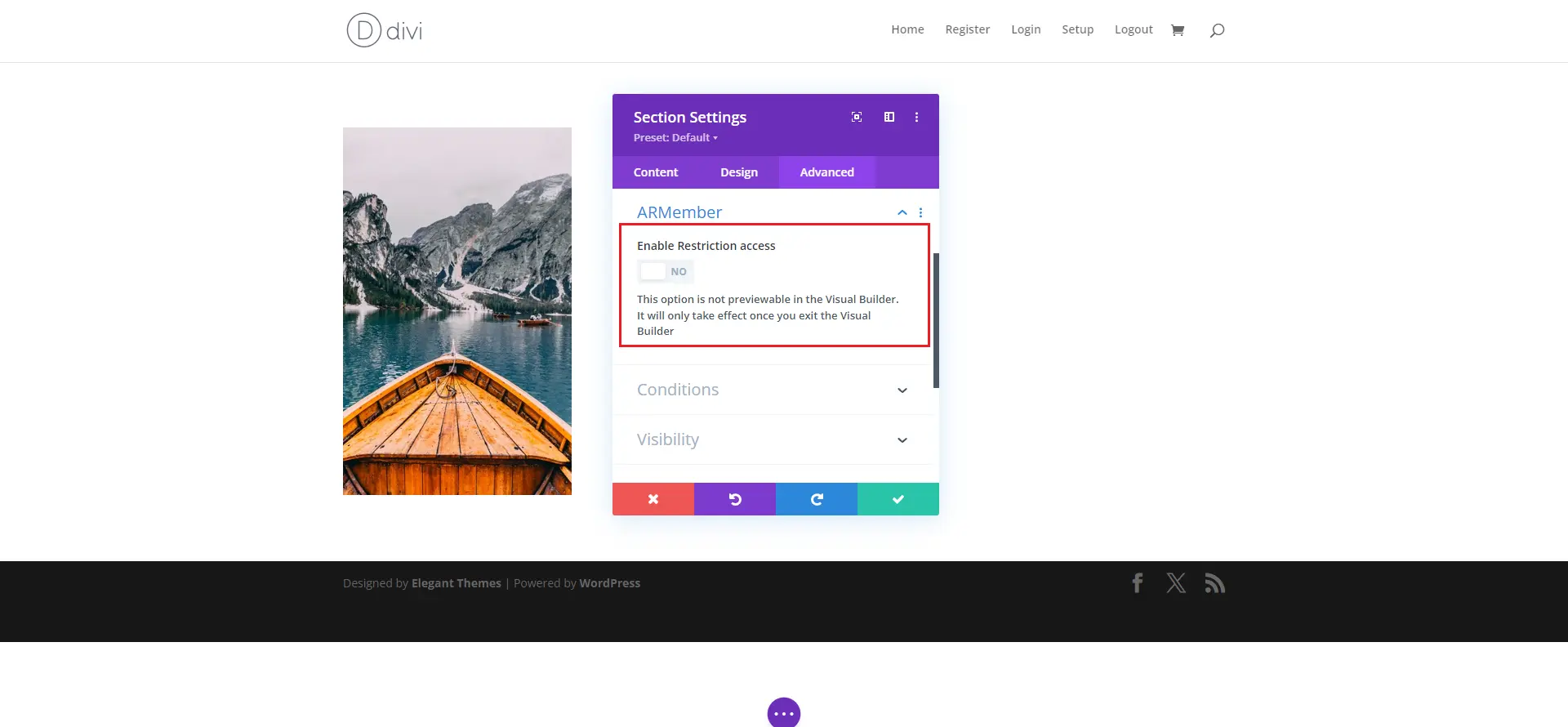
Task: Open the Preset: Default dropdown
Action: (x=675, y=138)
